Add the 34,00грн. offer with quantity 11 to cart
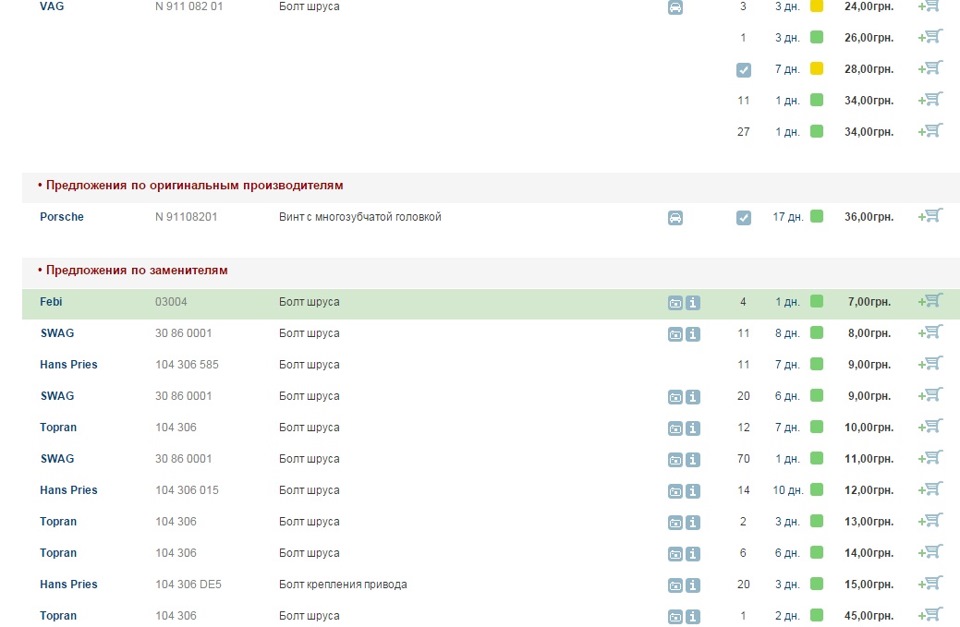This screenshot has width=960, height=627. [x=930, y=99]
